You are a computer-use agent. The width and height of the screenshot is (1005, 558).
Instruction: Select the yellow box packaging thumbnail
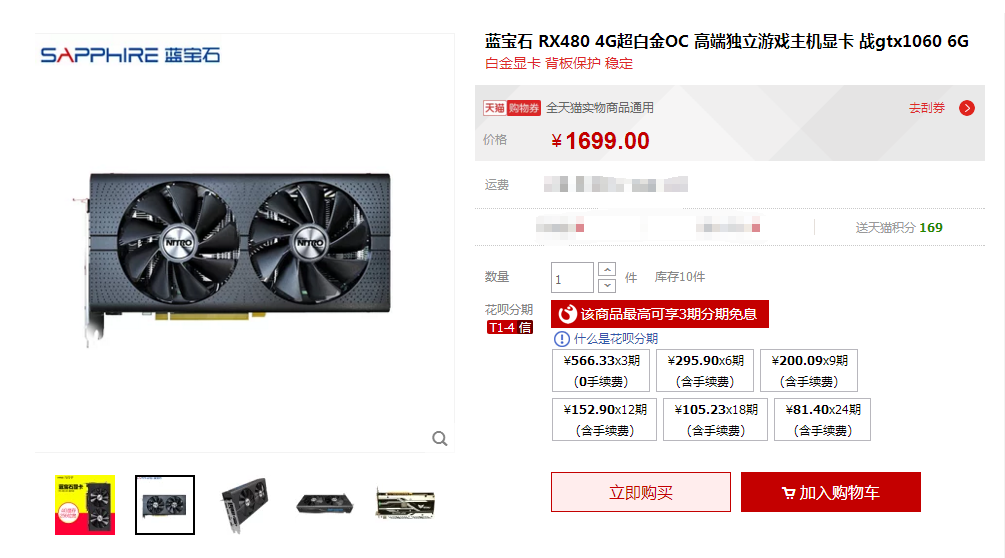(x=85, y=505)
